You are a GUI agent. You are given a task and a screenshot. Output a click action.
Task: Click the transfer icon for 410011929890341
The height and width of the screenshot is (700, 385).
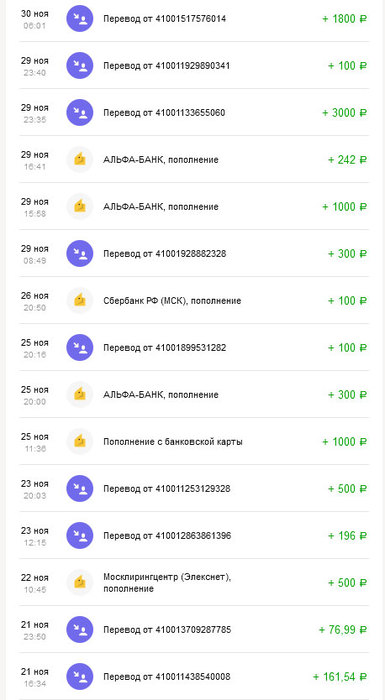[x=80, y=66]
